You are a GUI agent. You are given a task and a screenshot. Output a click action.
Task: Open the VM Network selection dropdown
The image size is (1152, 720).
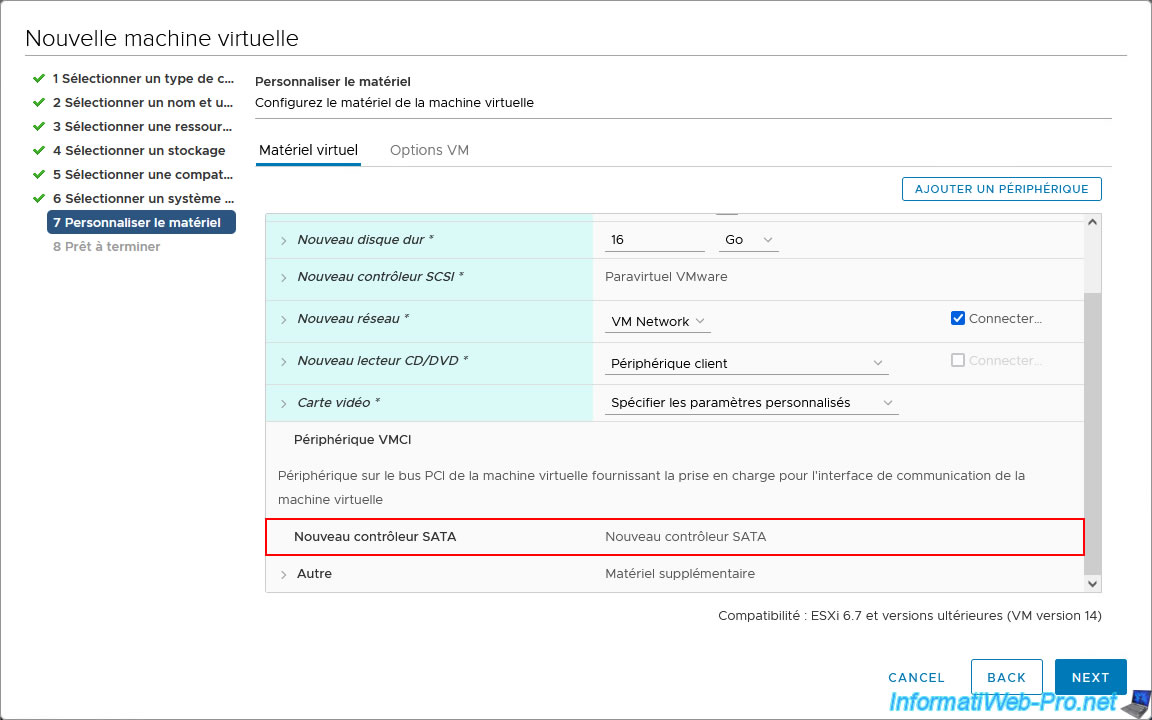click(x=659, y=321)
